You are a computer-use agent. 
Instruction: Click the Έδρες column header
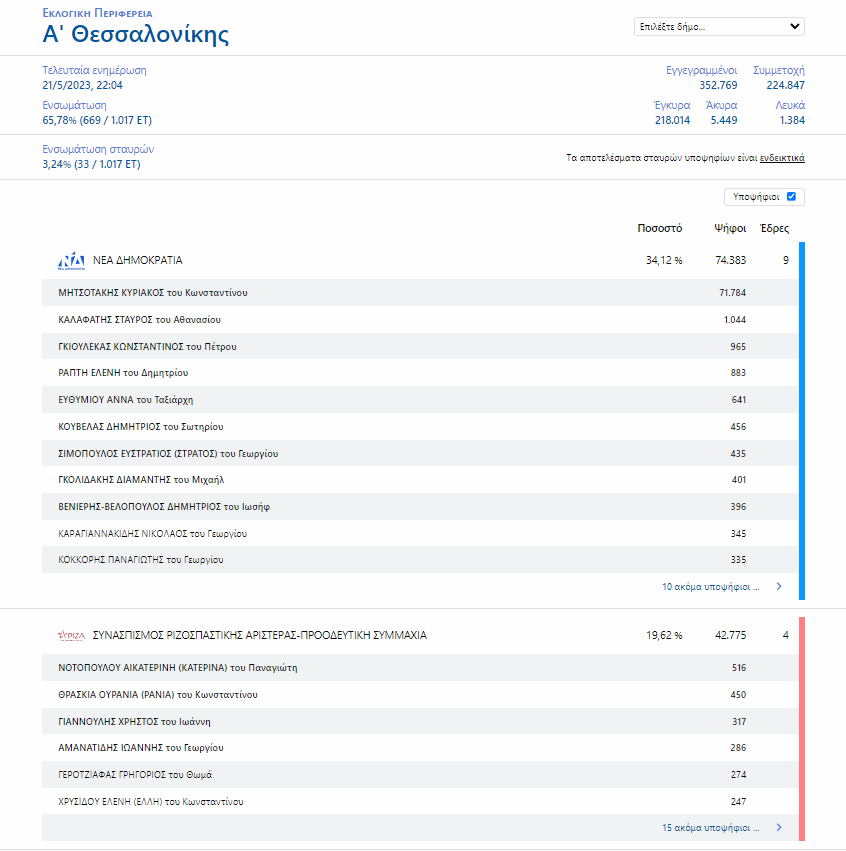point(775,228)
